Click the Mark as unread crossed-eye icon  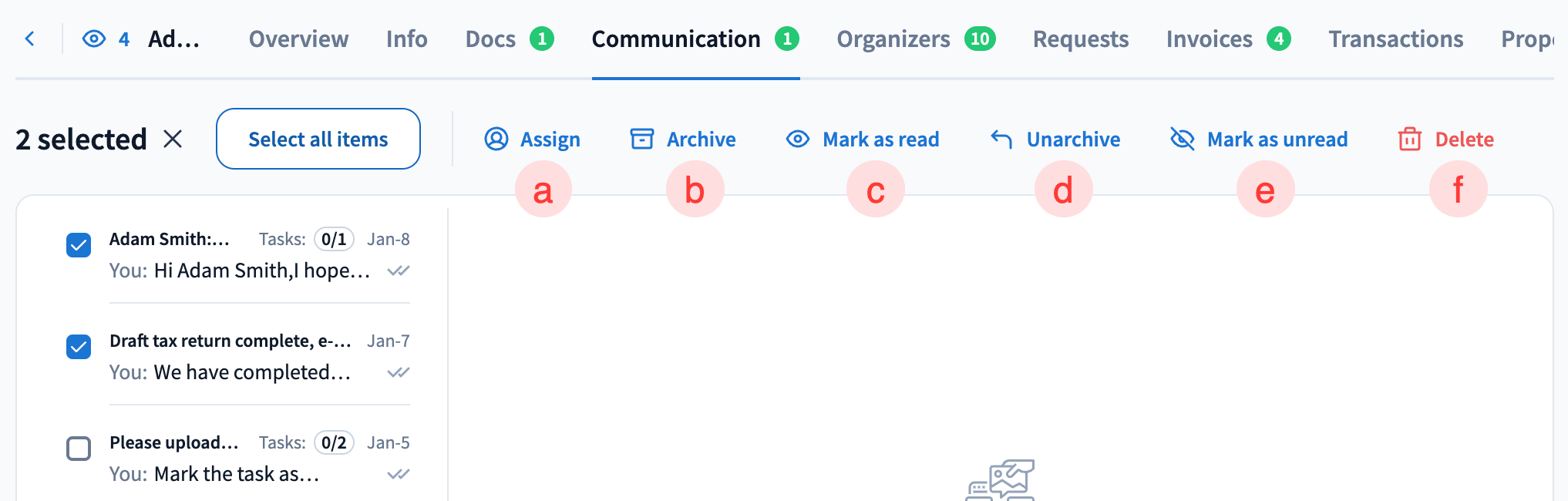[x=1182, y=139]
